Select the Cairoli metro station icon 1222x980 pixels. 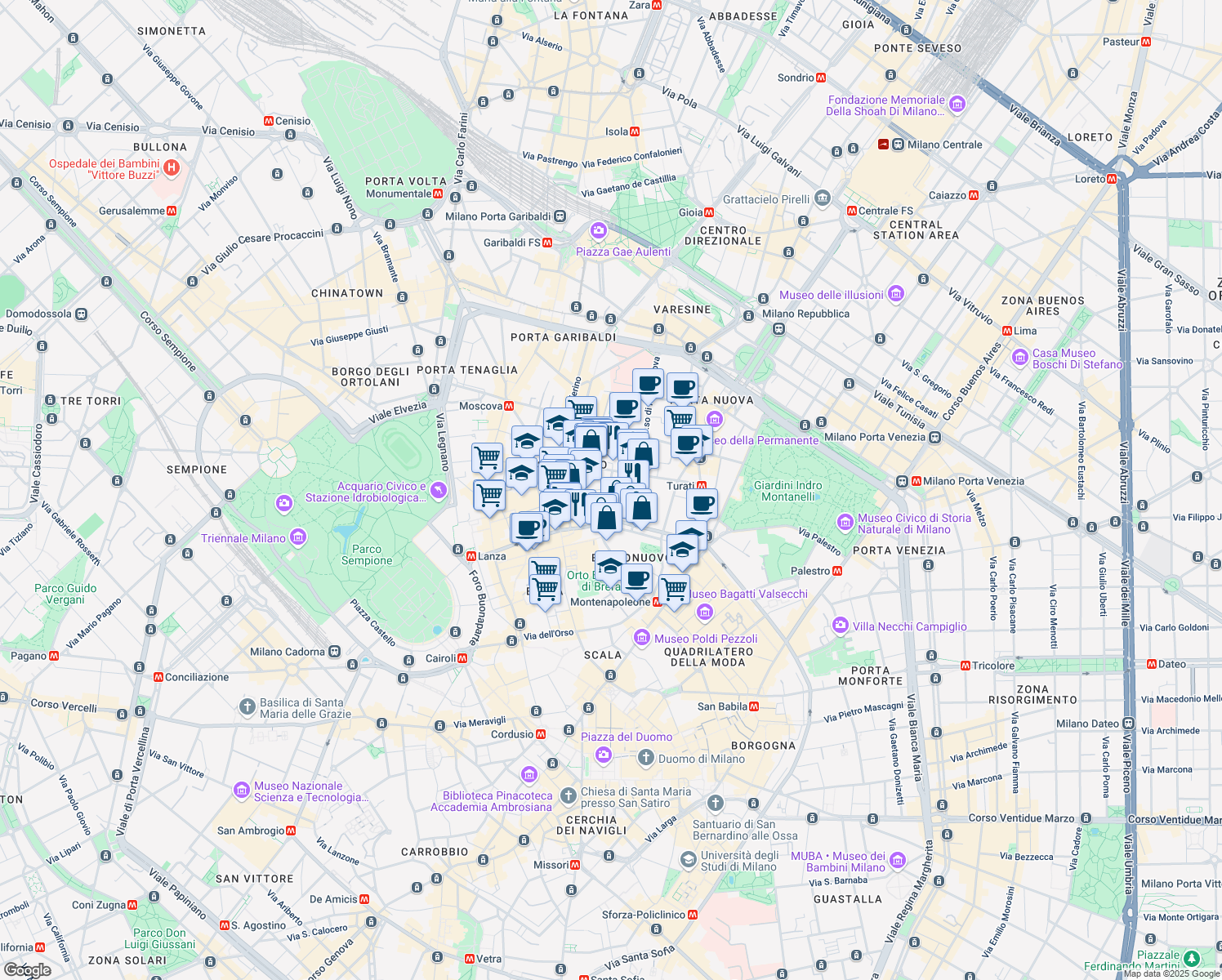[462, 658]
